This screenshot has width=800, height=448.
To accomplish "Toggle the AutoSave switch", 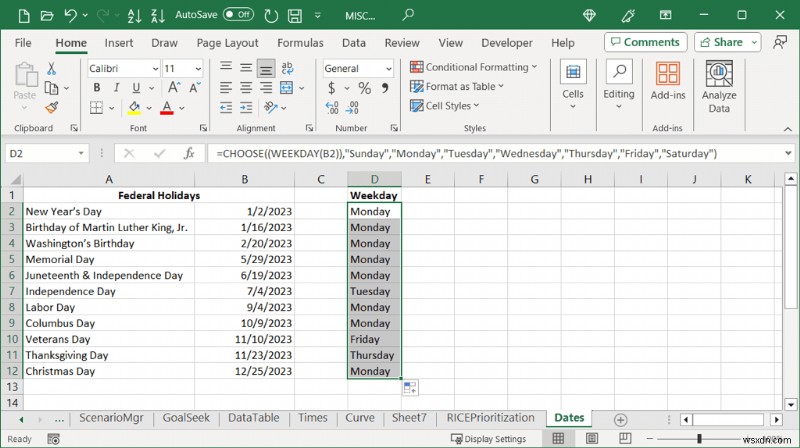I will pos(238,15).
